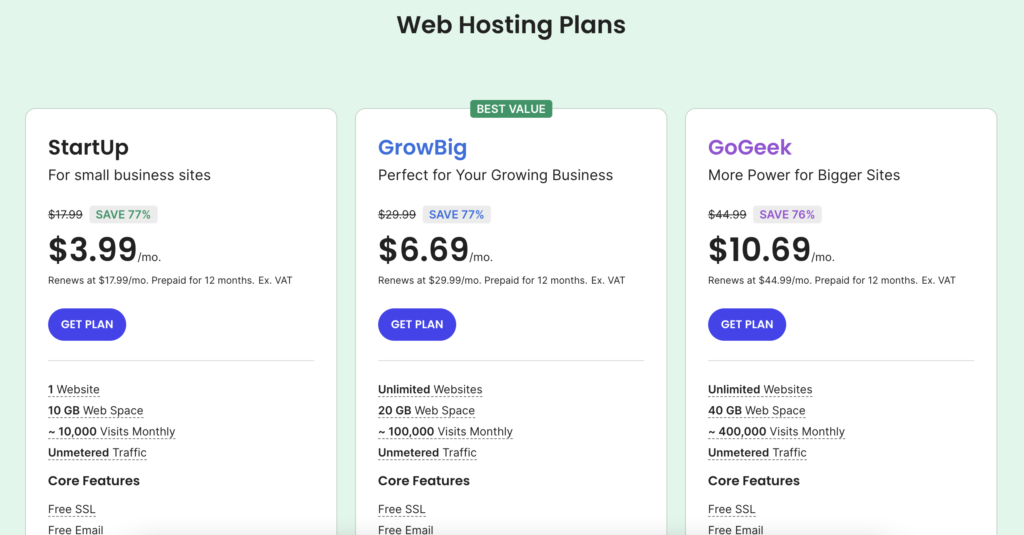Click 'Unmetered Traffic' in the GoGeek card
The height and width of the screenshot is (535, 1024).
(x=757, y=453)
